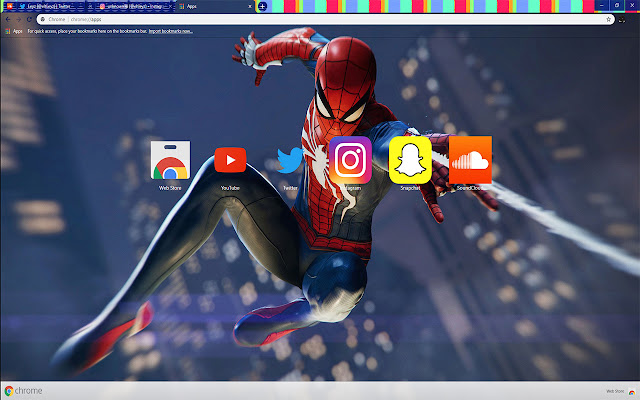Bookmark this page with the star
This screenshot has width=640, height=400.
pos(608,19)
